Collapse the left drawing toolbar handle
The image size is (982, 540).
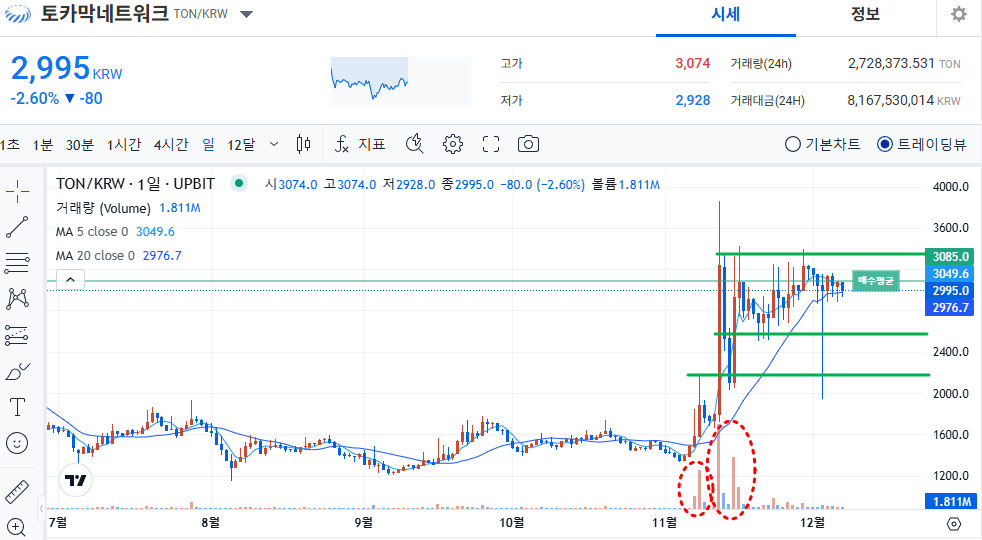click(x=42, y=508)
